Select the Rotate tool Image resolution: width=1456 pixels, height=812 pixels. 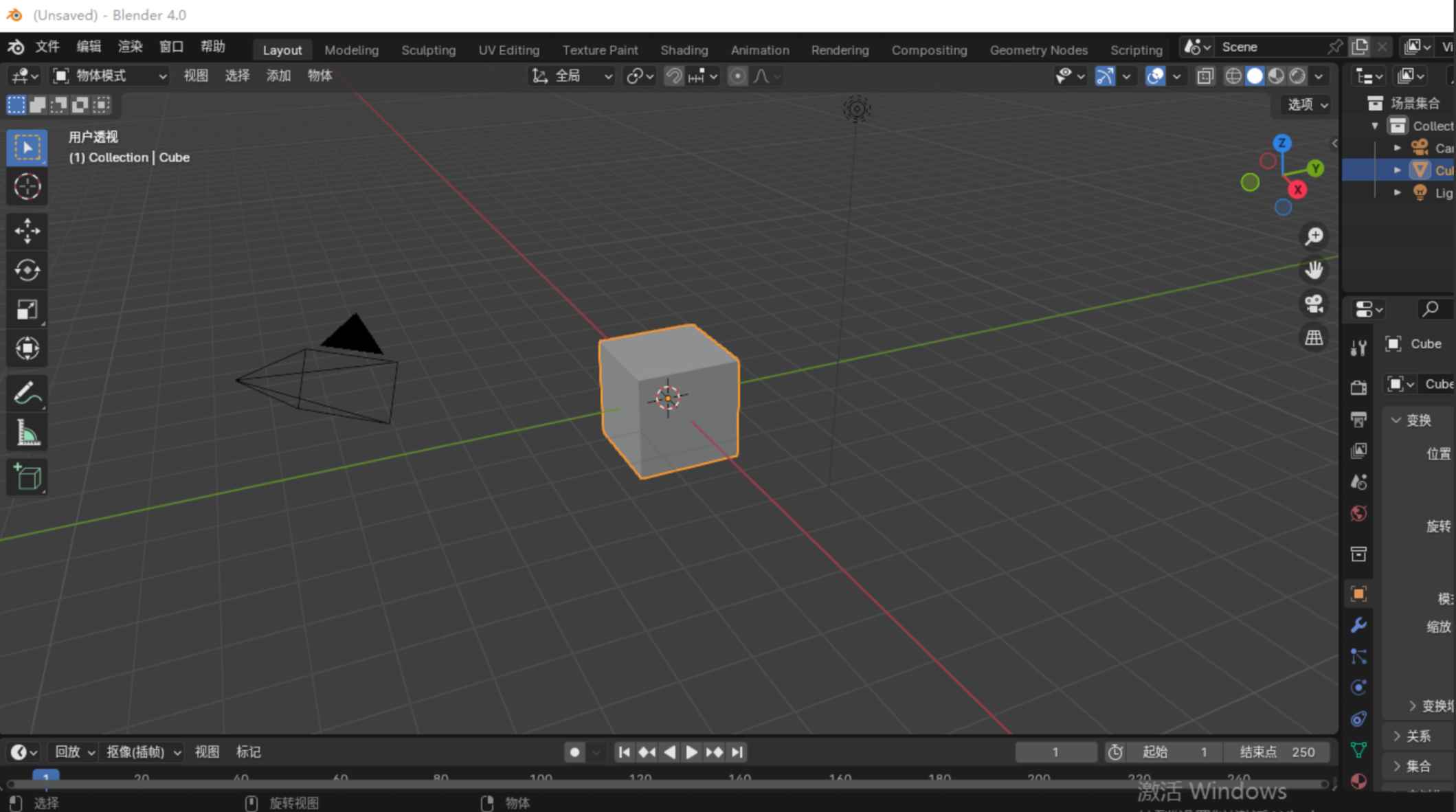[27, 270]
